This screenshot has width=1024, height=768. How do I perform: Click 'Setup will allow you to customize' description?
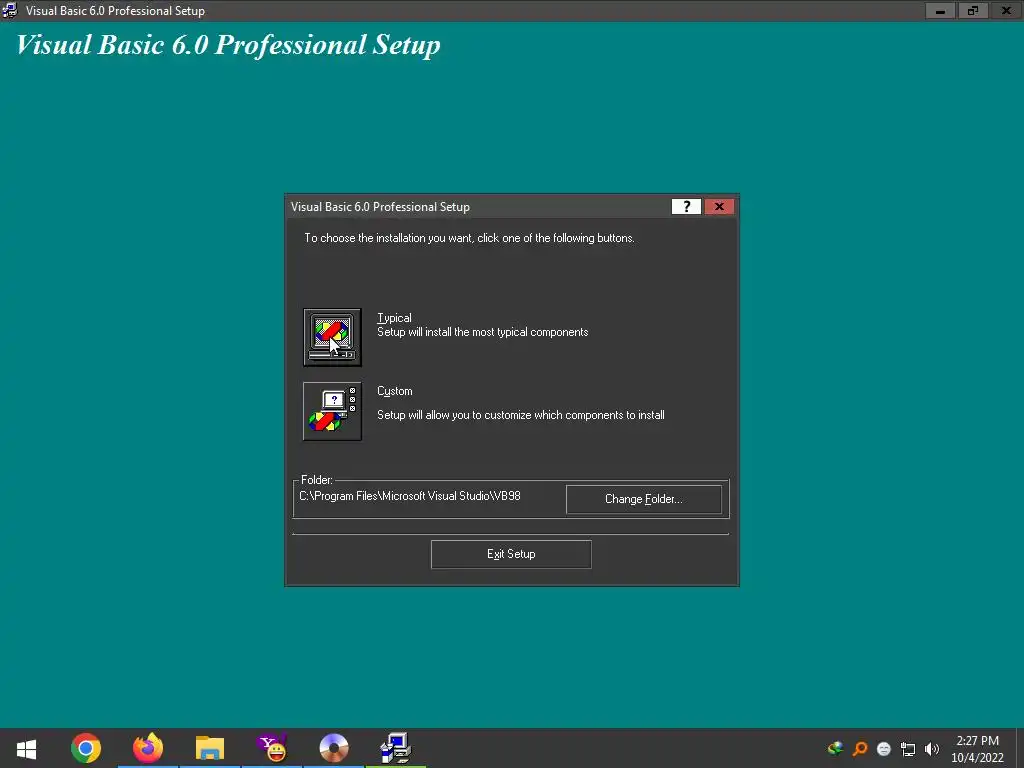520,415
